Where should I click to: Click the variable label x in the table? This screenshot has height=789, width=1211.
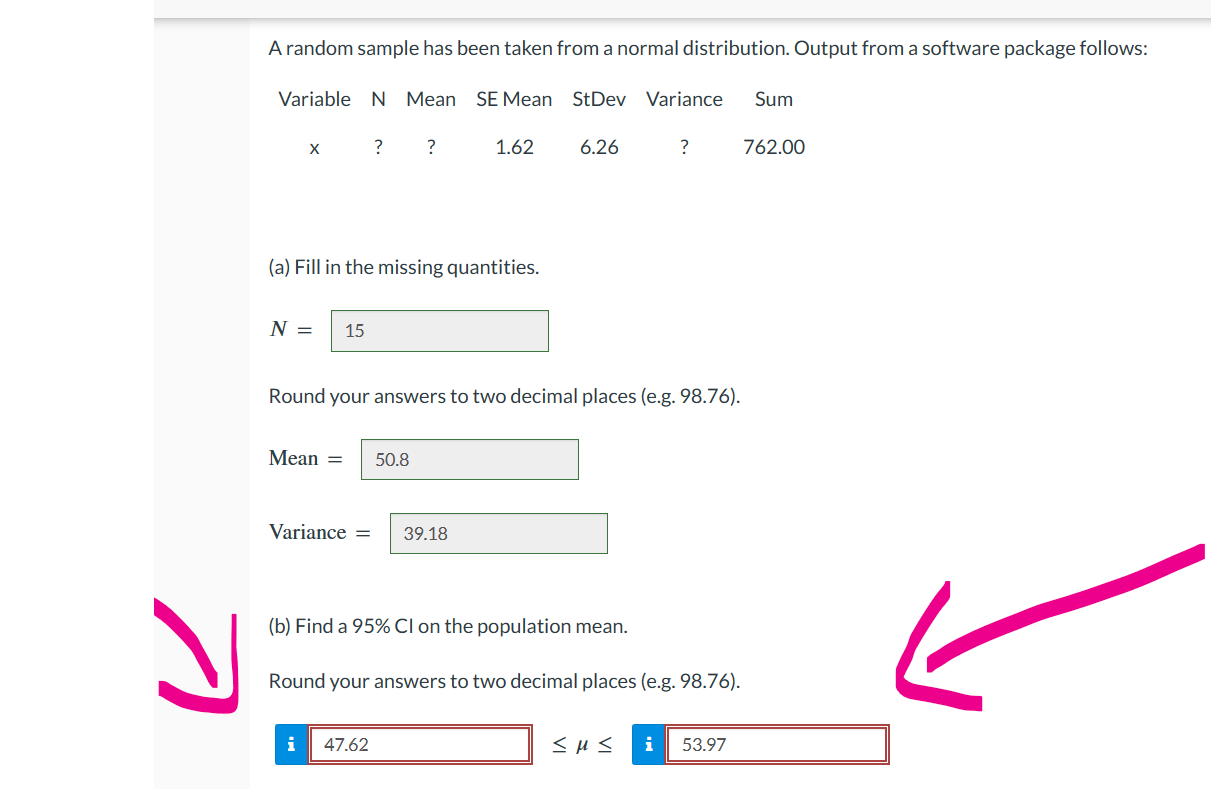314,147
